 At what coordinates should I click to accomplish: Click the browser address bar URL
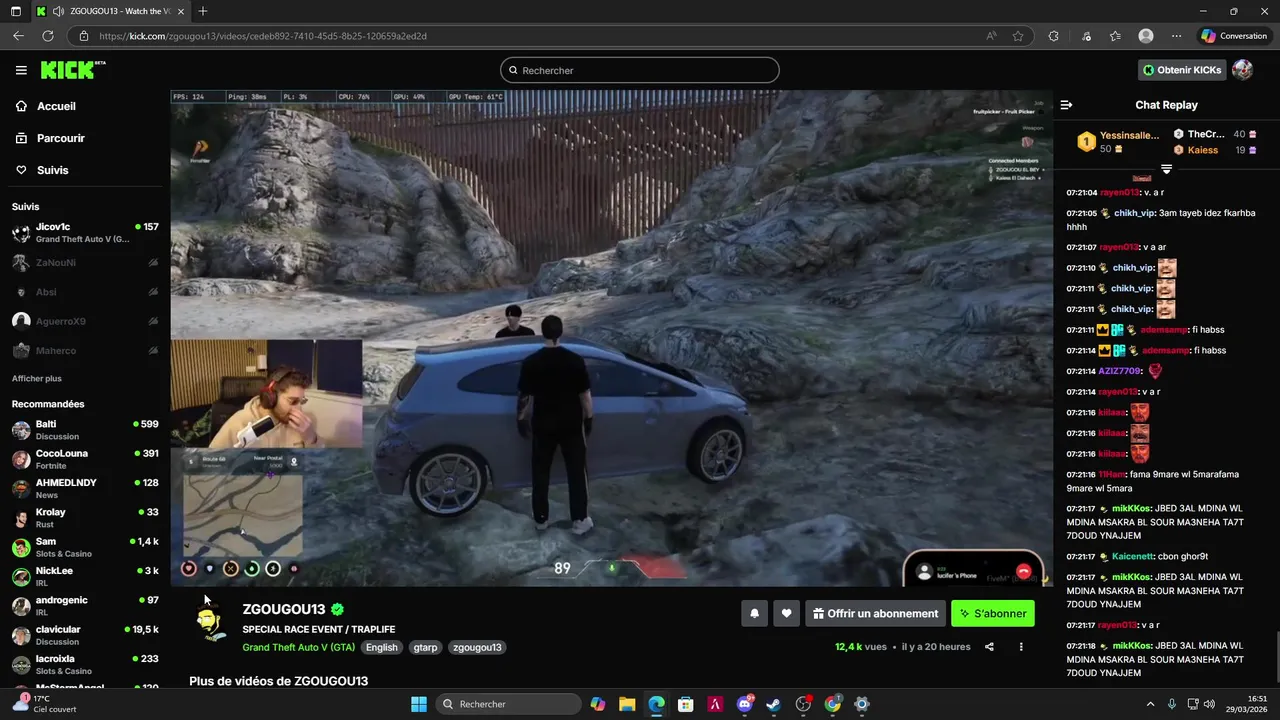coord(263,36)
